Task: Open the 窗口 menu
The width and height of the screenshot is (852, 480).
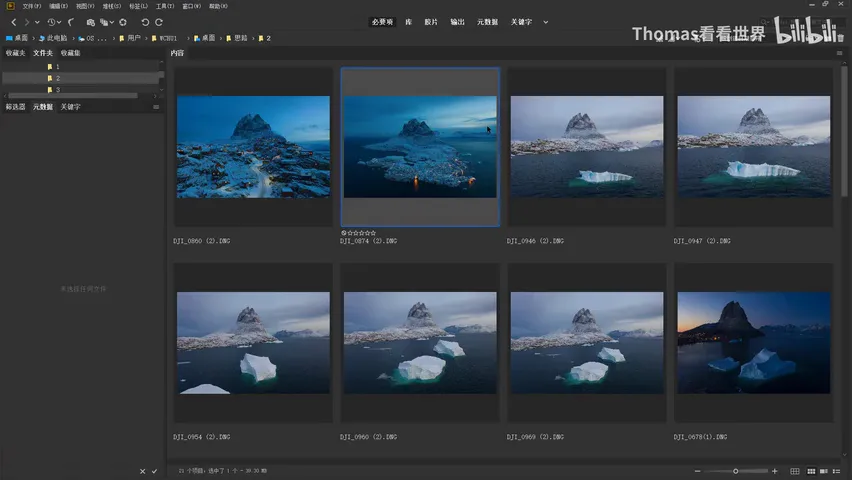Action: (x=191, y=6)
